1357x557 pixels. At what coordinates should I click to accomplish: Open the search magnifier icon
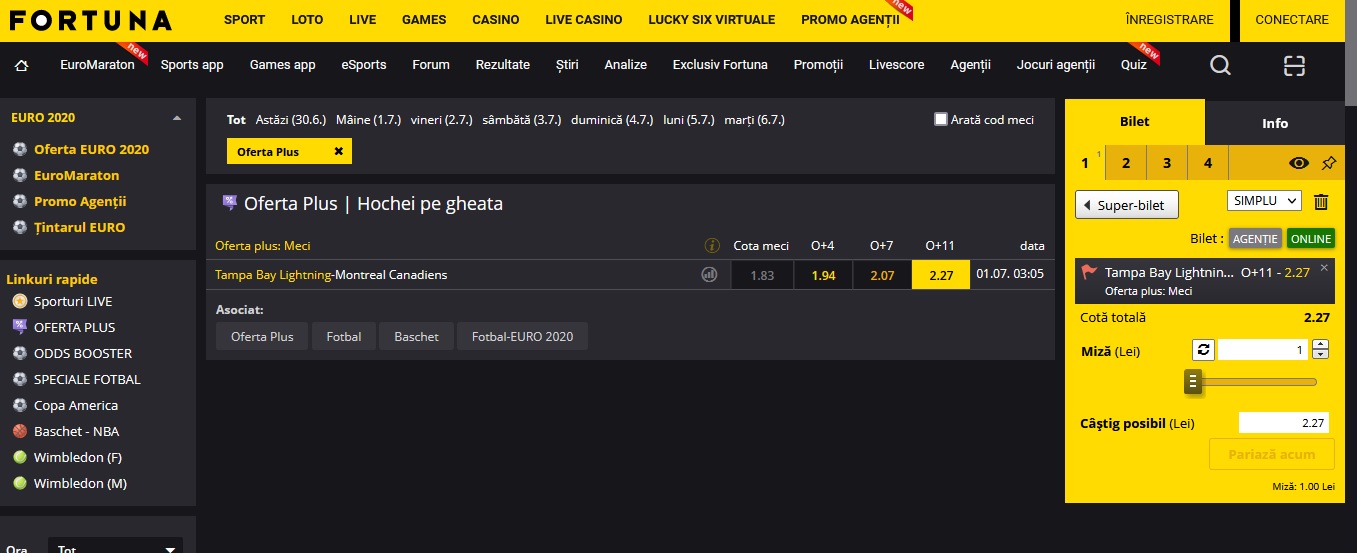pyautogui.click(x=1220, y=65)
